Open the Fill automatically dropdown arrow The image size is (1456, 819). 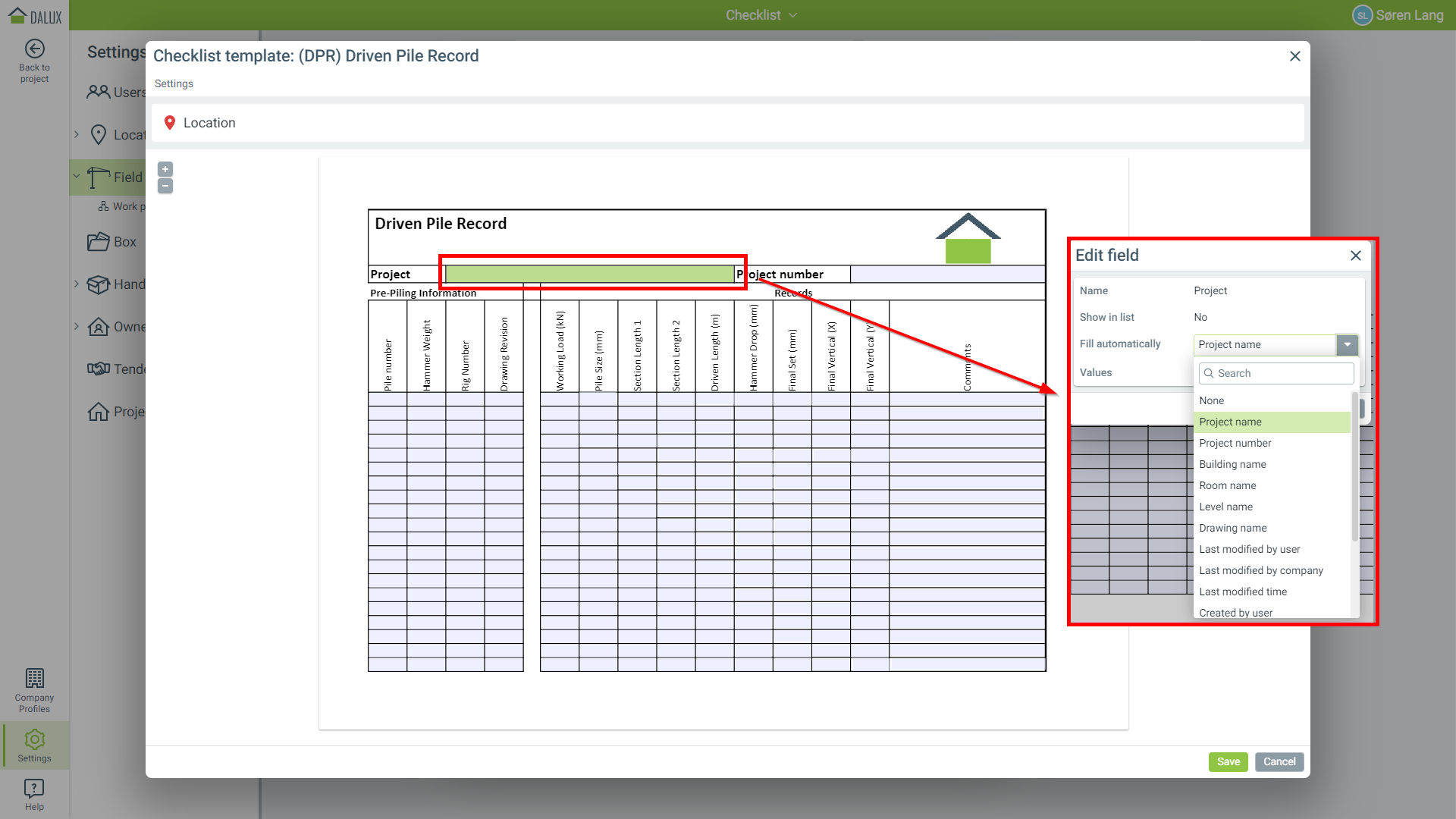[1348, 344]
